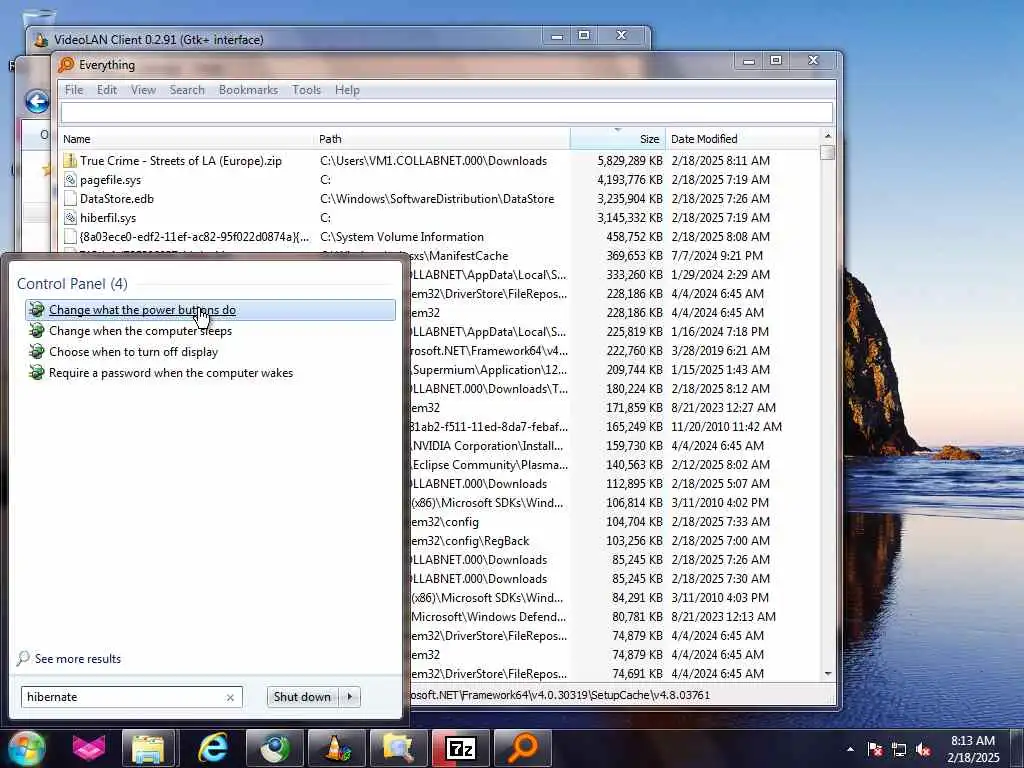Open Windows Explorer from the taskbar

149,748
